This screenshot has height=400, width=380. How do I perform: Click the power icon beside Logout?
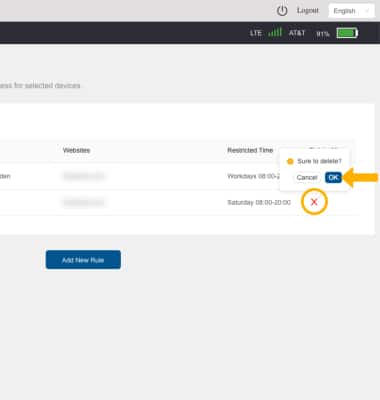[x=282, y=11]
